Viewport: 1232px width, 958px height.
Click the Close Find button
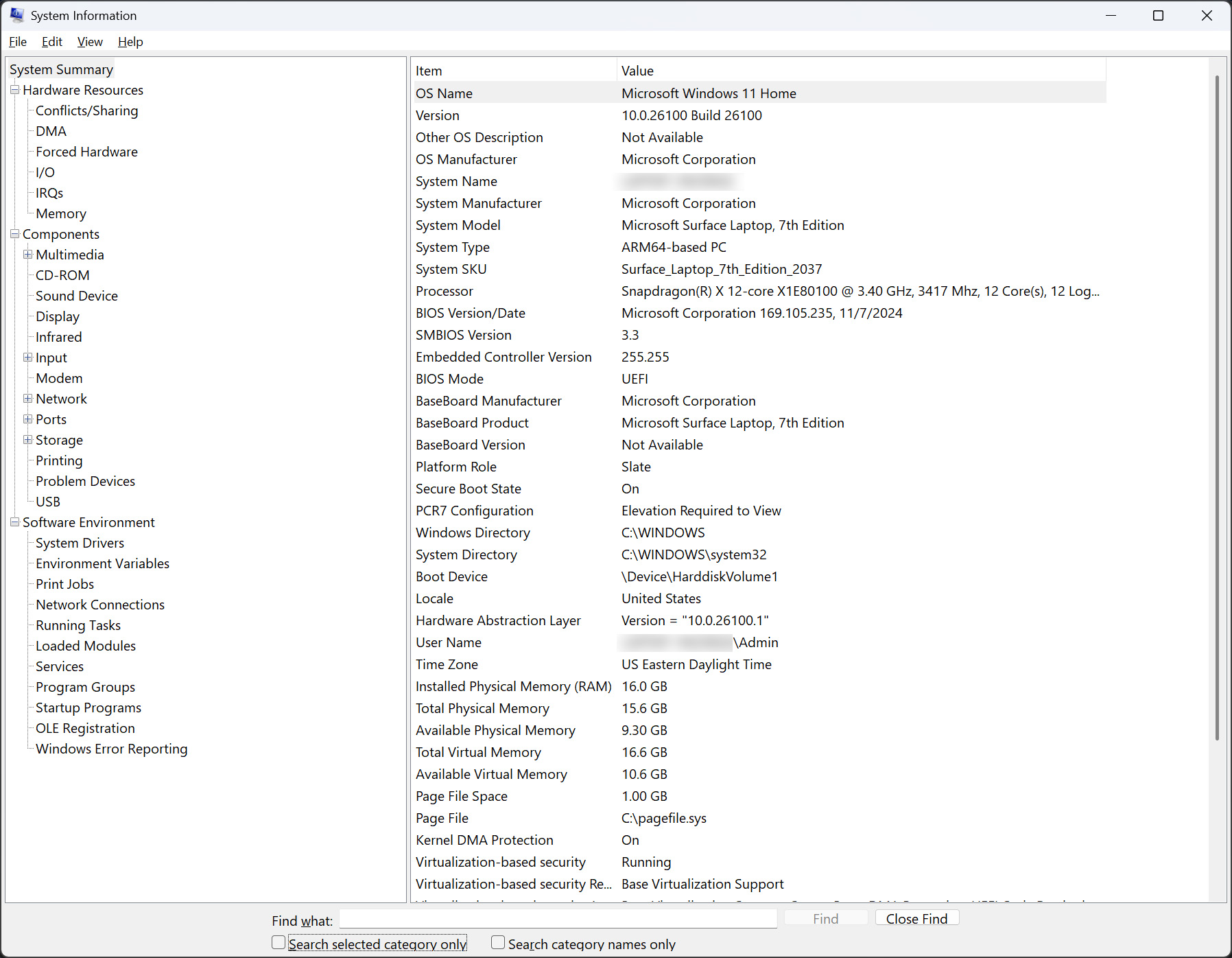coord(916,918)
